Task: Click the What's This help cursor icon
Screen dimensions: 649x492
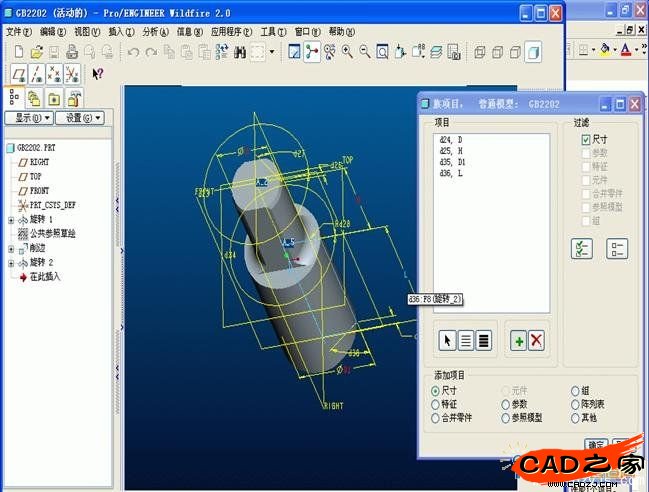Action: [x=98, y=73]
